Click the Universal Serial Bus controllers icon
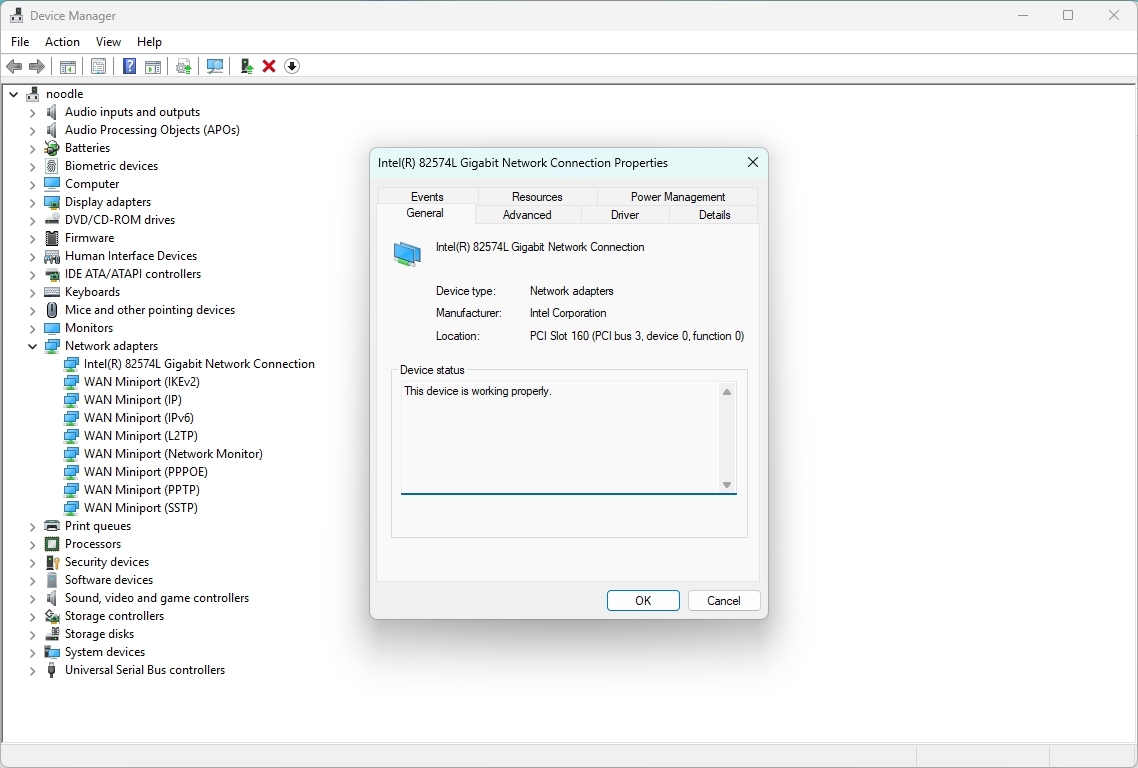The image size is (1138, 768). click(52, 670)
